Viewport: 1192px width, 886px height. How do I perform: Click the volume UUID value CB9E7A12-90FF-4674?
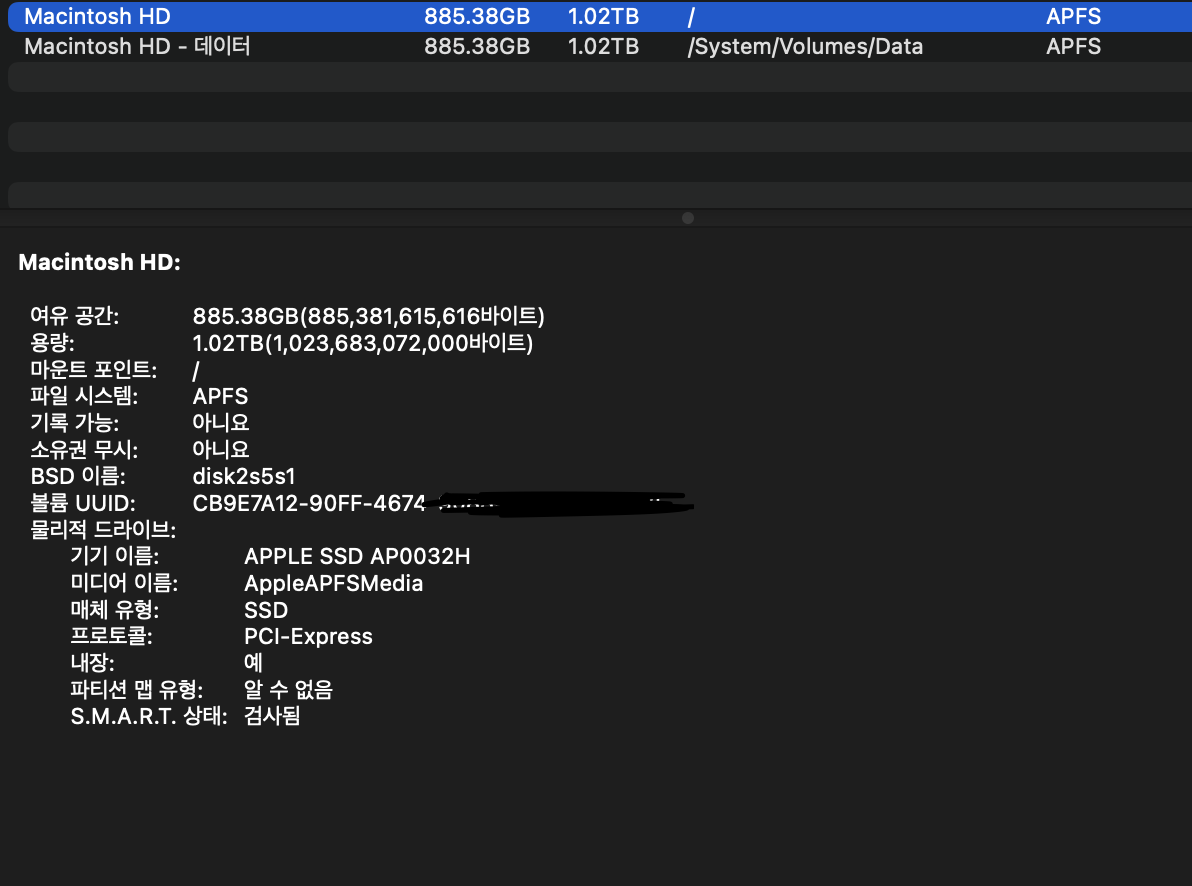pos(309,503)
